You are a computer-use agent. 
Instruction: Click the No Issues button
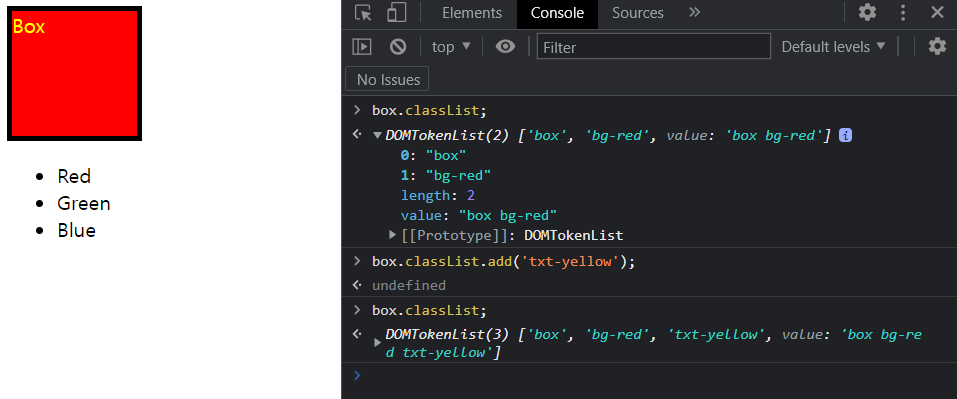click(388, 79)
